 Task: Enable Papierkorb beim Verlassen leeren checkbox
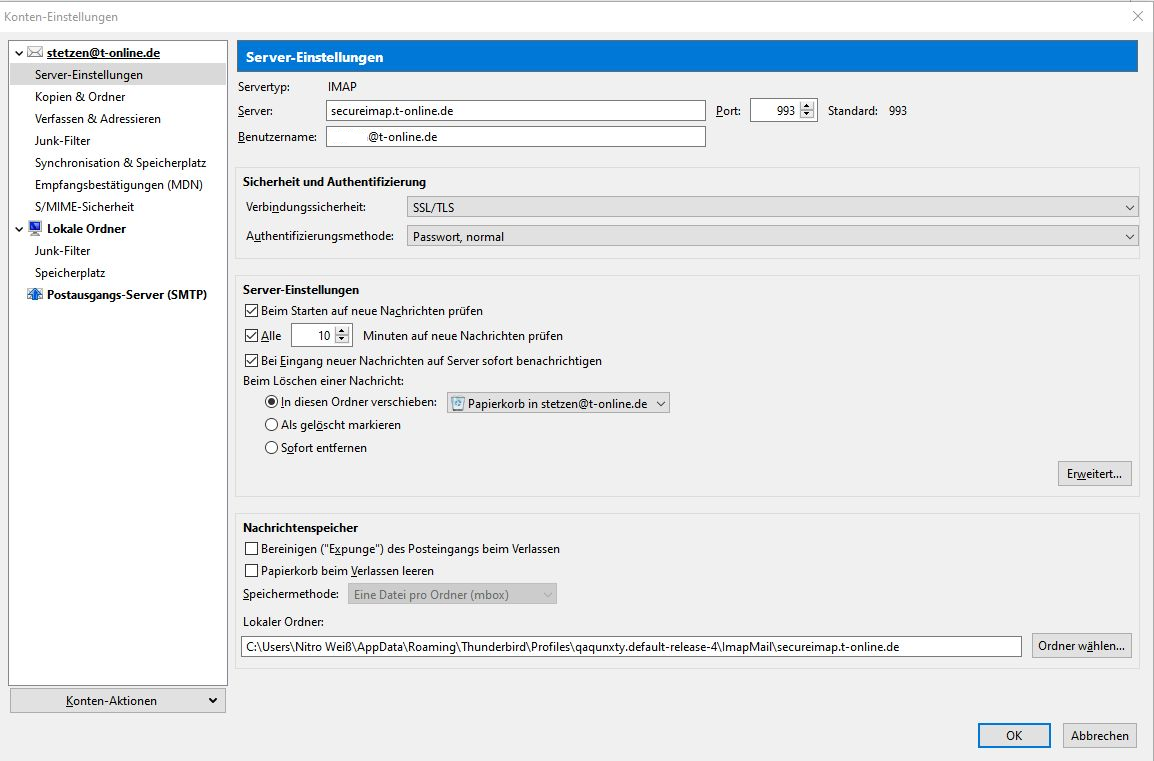[251, 571]
